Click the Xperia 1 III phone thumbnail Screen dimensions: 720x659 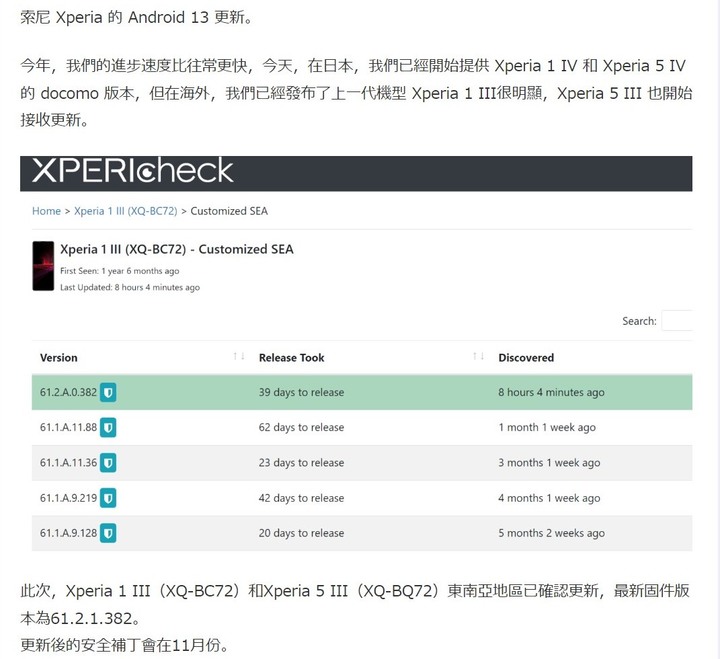click(43, 266)
